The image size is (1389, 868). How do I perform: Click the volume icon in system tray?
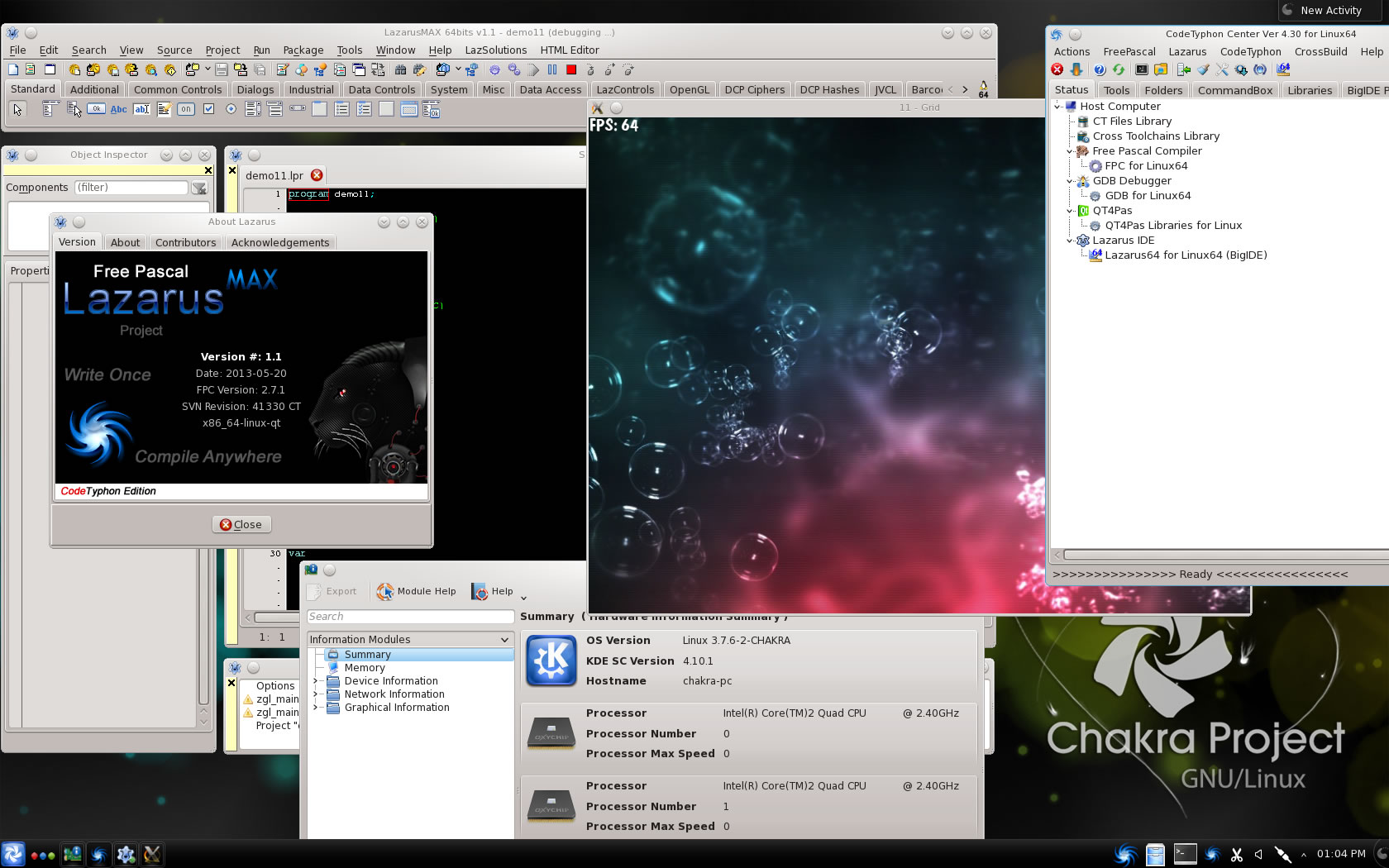pos(1259,855)
